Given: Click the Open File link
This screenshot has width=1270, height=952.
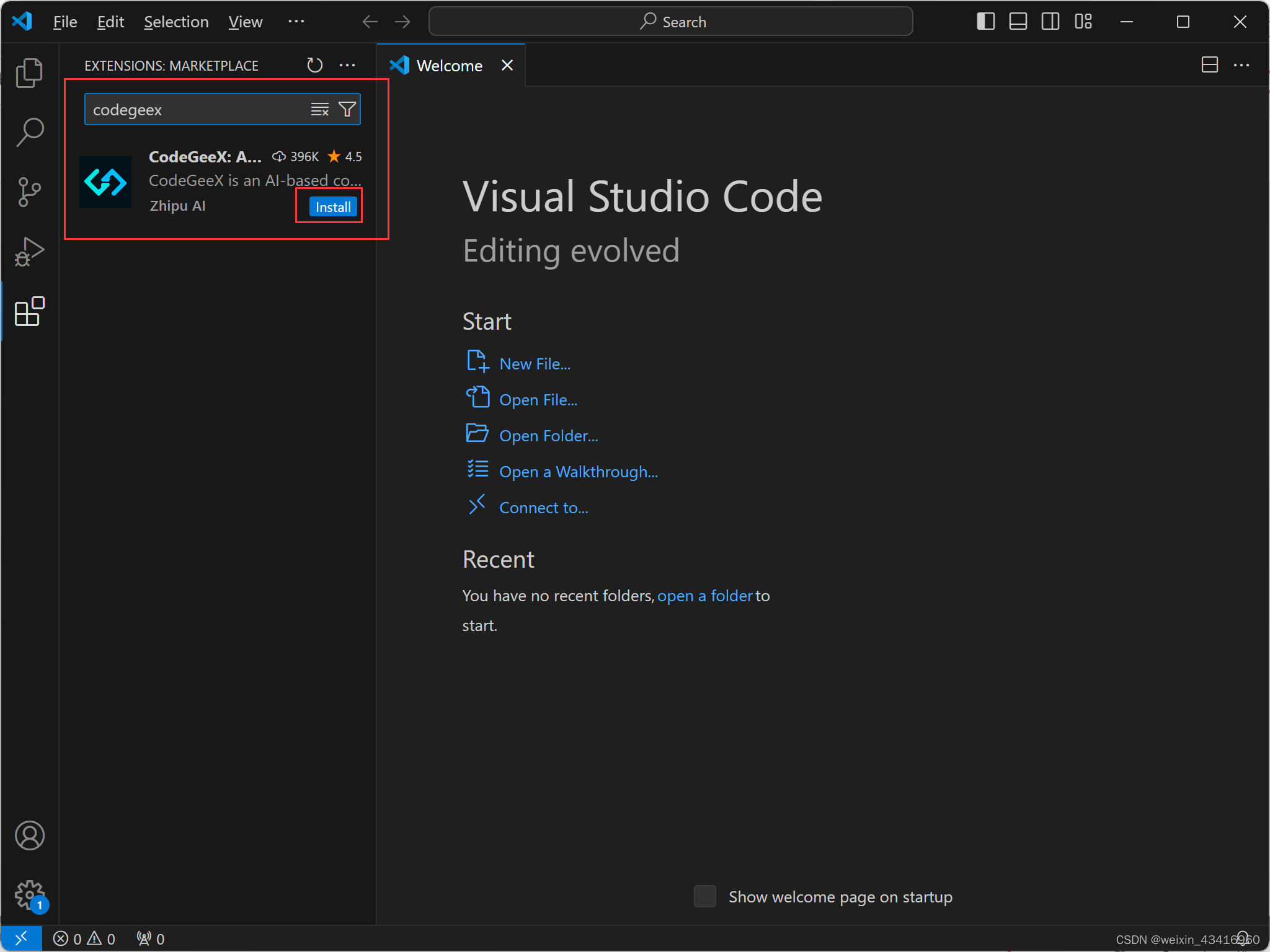Looking at the screenshot, I should pos(538,400).
